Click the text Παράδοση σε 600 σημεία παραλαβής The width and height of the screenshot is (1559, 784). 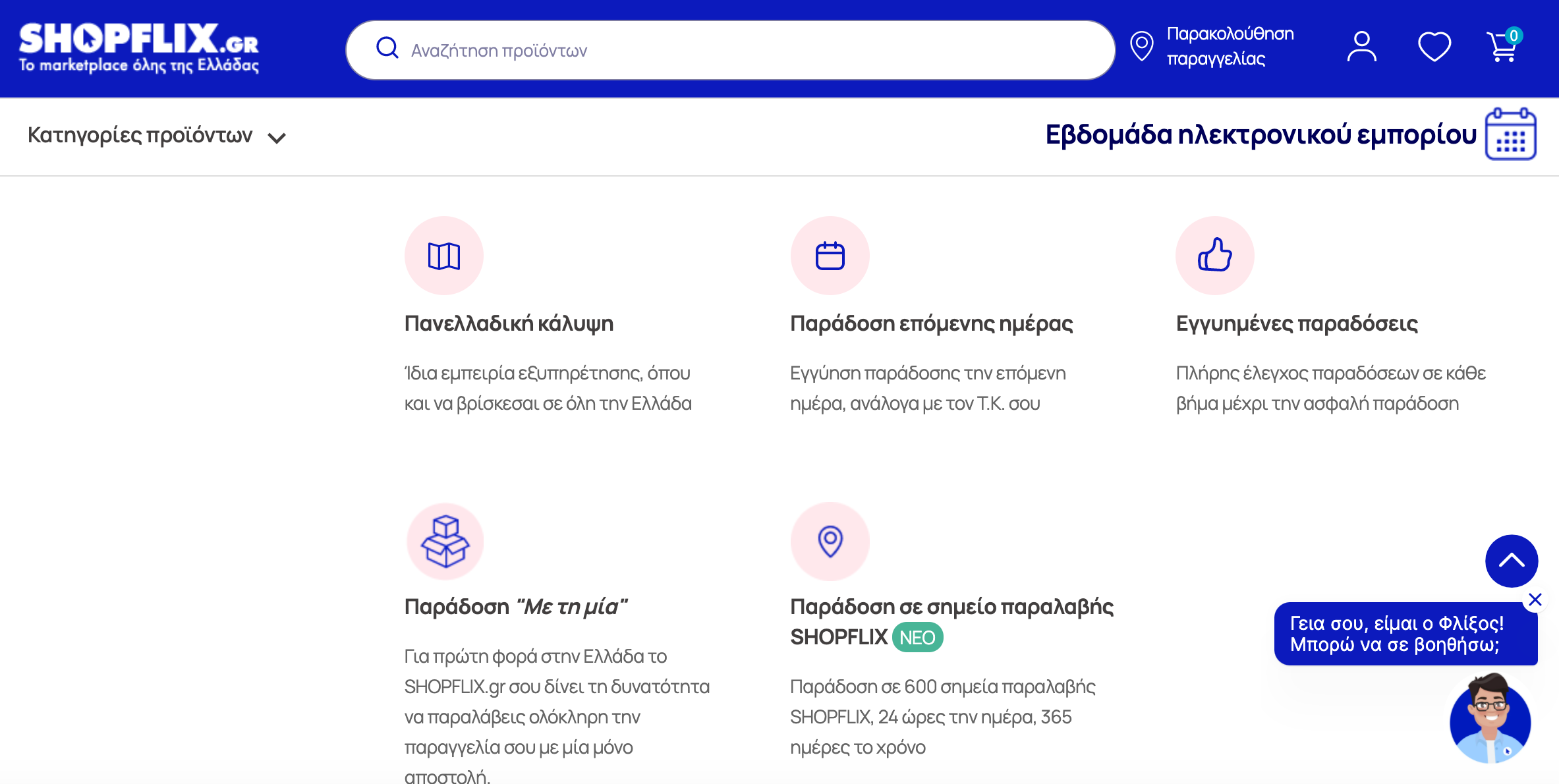pyautogui.click(x=942, y=686)
